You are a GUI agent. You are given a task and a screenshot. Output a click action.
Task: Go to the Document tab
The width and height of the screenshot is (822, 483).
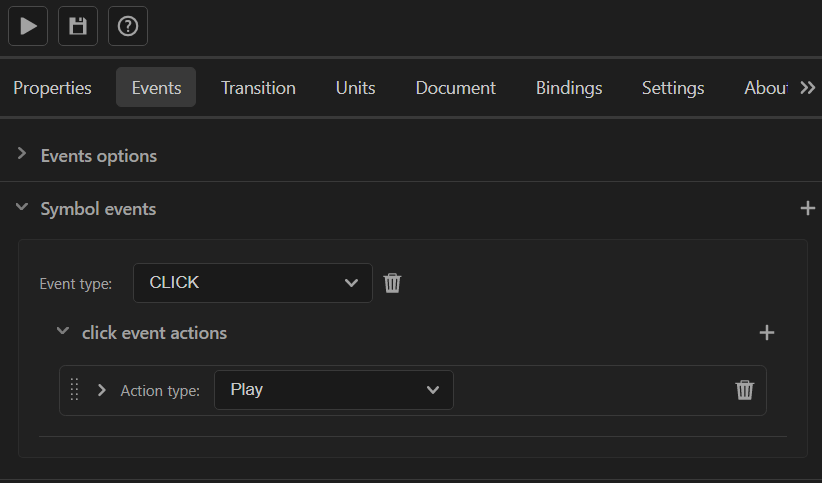(456, 88)
